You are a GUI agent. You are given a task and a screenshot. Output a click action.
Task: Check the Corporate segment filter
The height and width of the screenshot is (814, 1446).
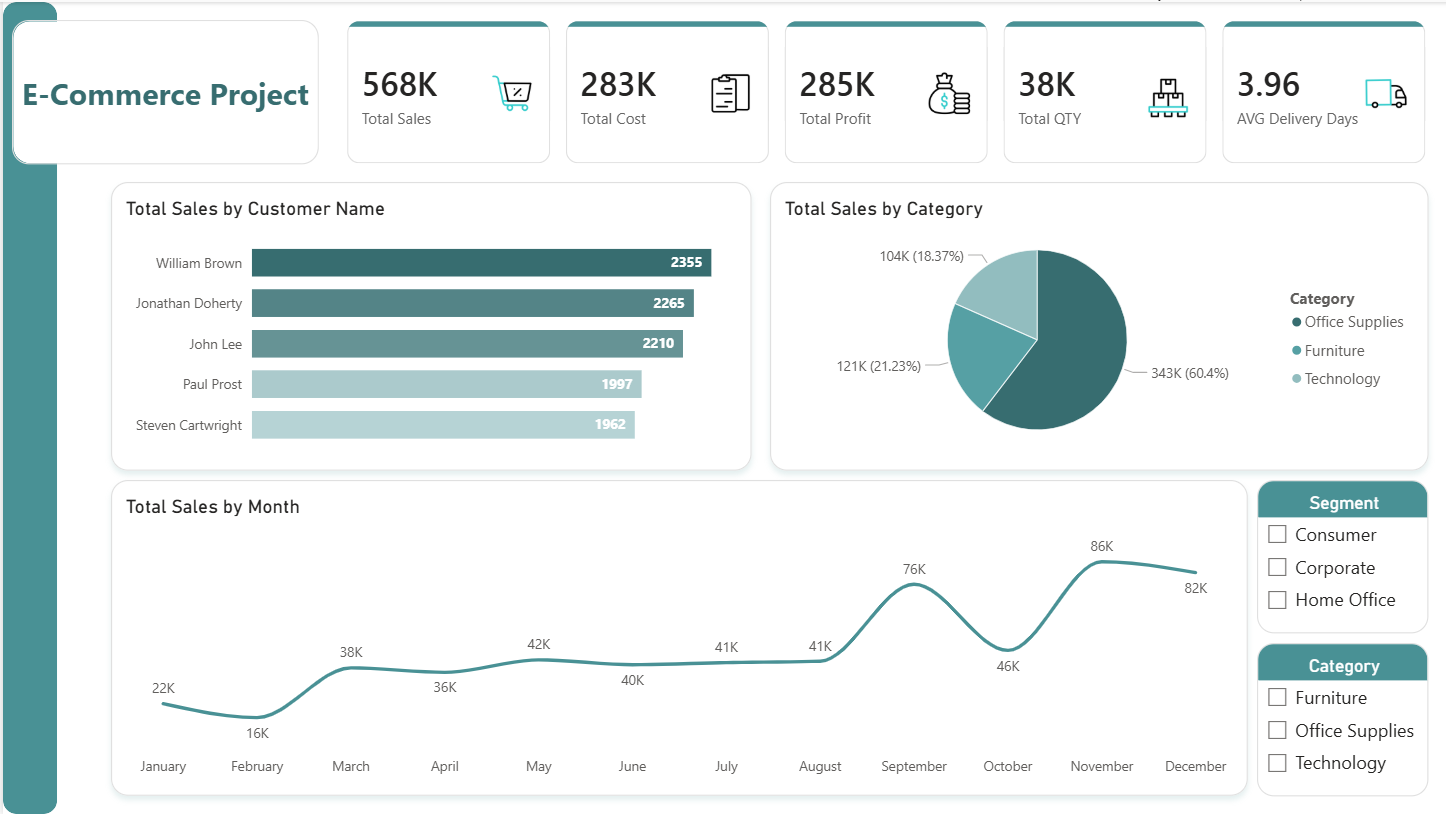coord(1277,567)
